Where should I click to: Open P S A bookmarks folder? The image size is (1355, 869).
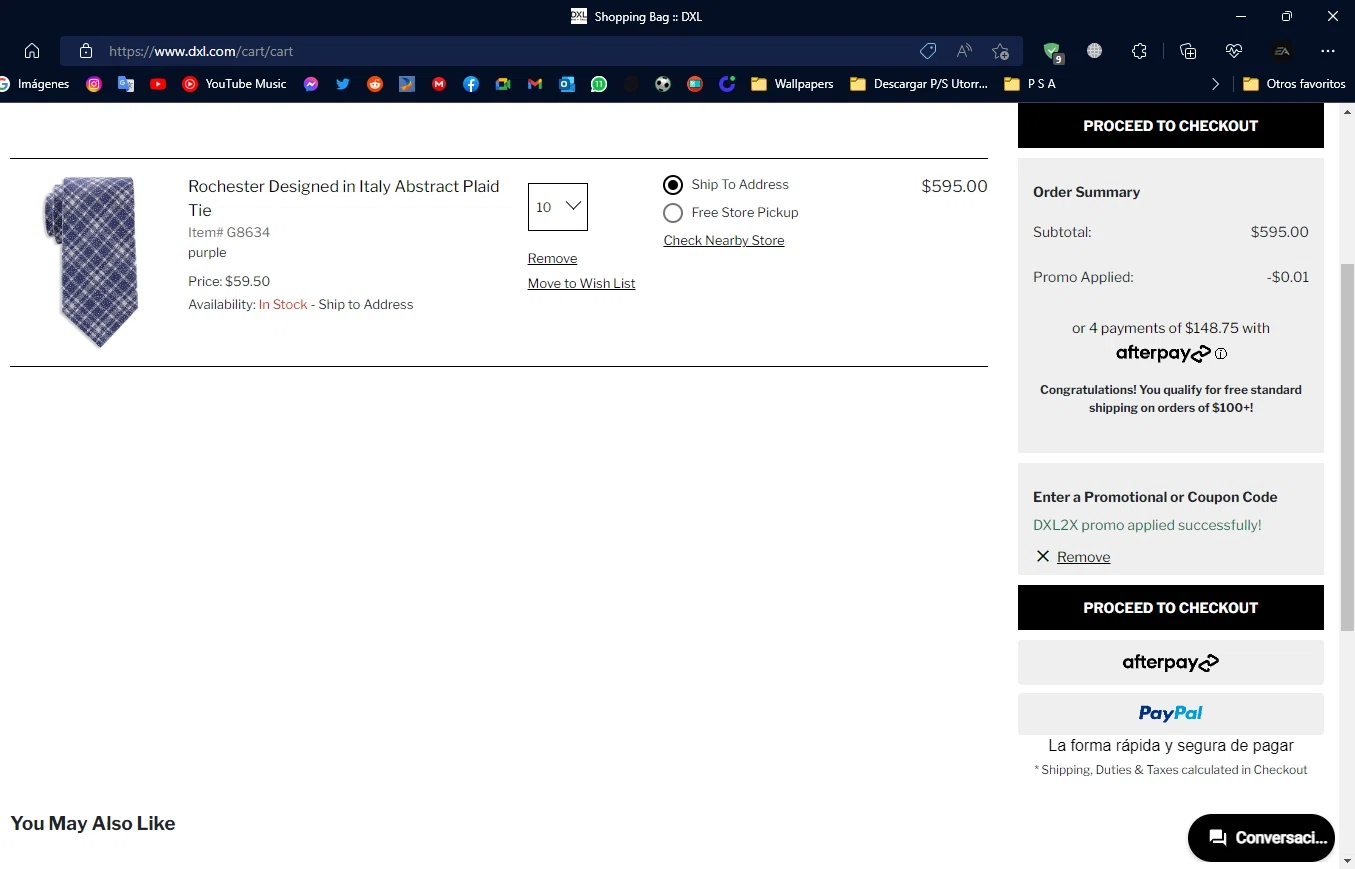point(1030,84)
